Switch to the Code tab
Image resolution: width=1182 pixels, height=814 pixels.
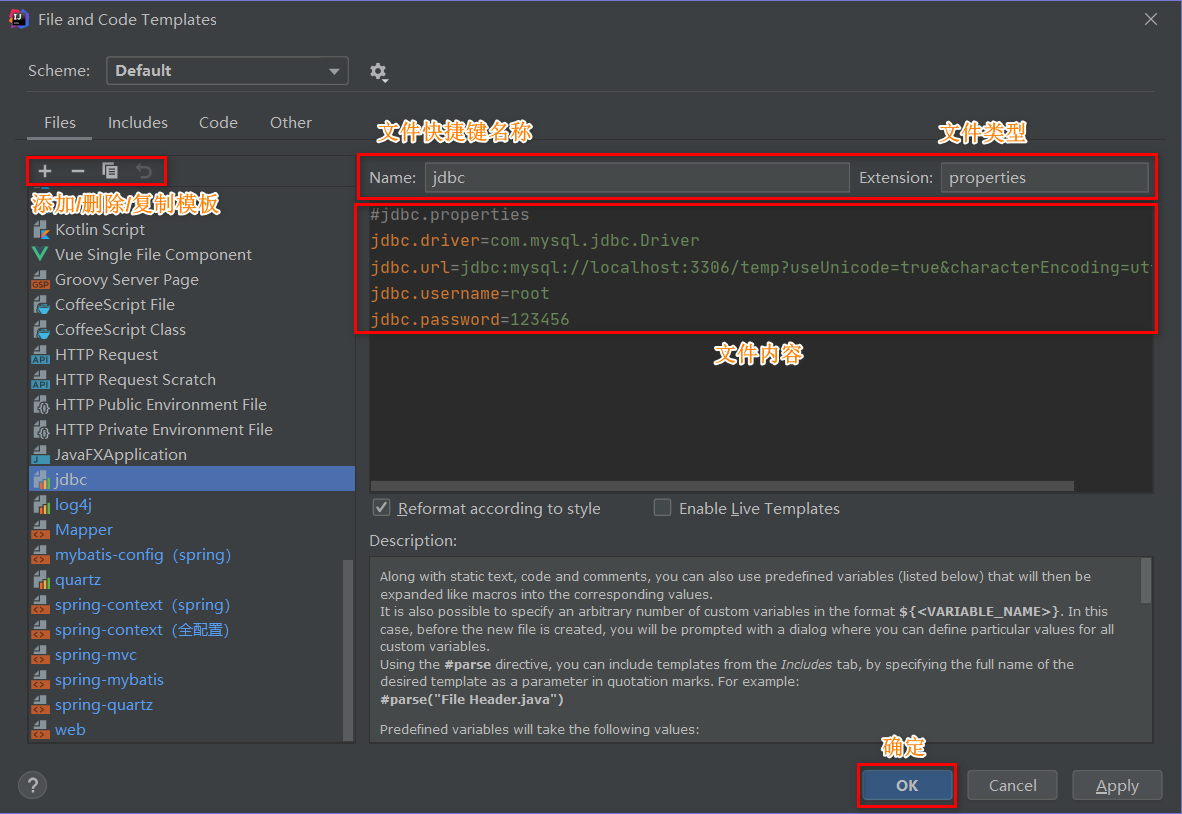(219, 123)
